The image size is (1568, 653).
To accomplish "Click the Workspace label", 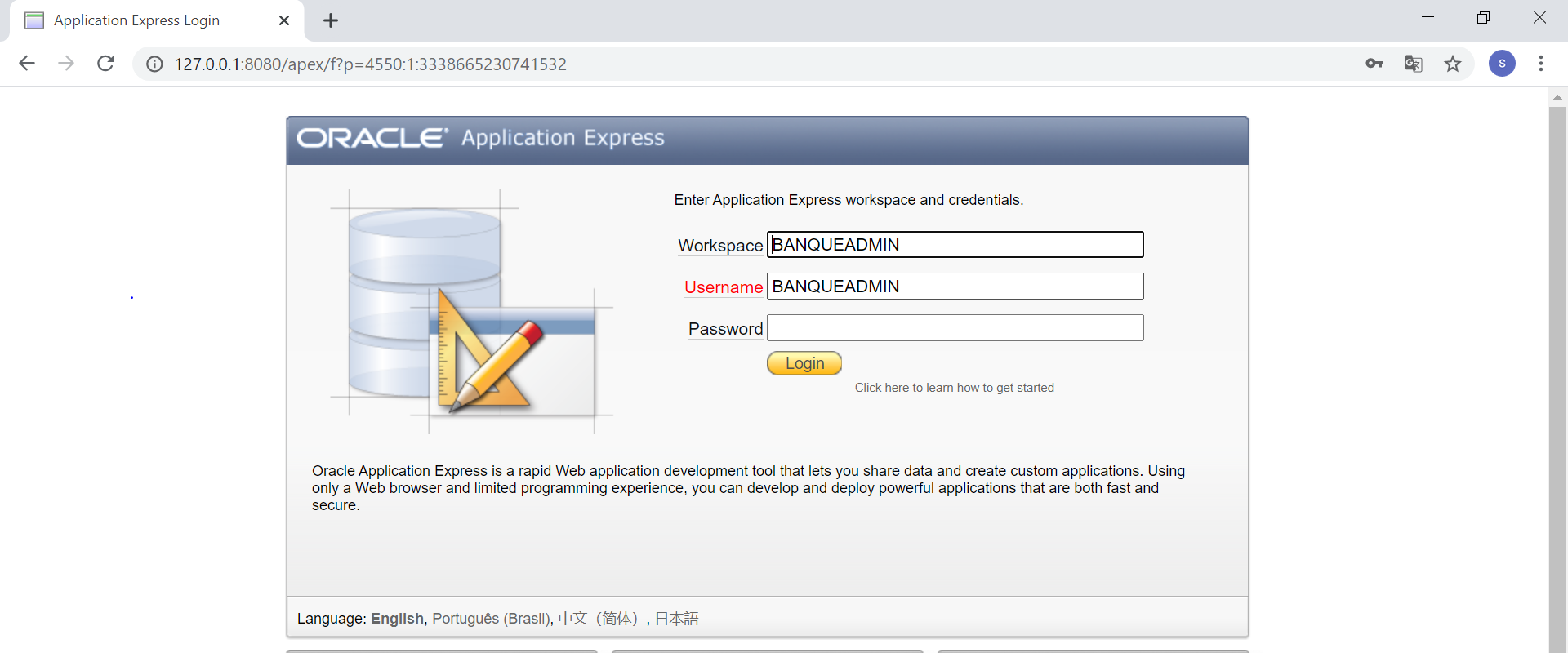I will tap(720, 246).
